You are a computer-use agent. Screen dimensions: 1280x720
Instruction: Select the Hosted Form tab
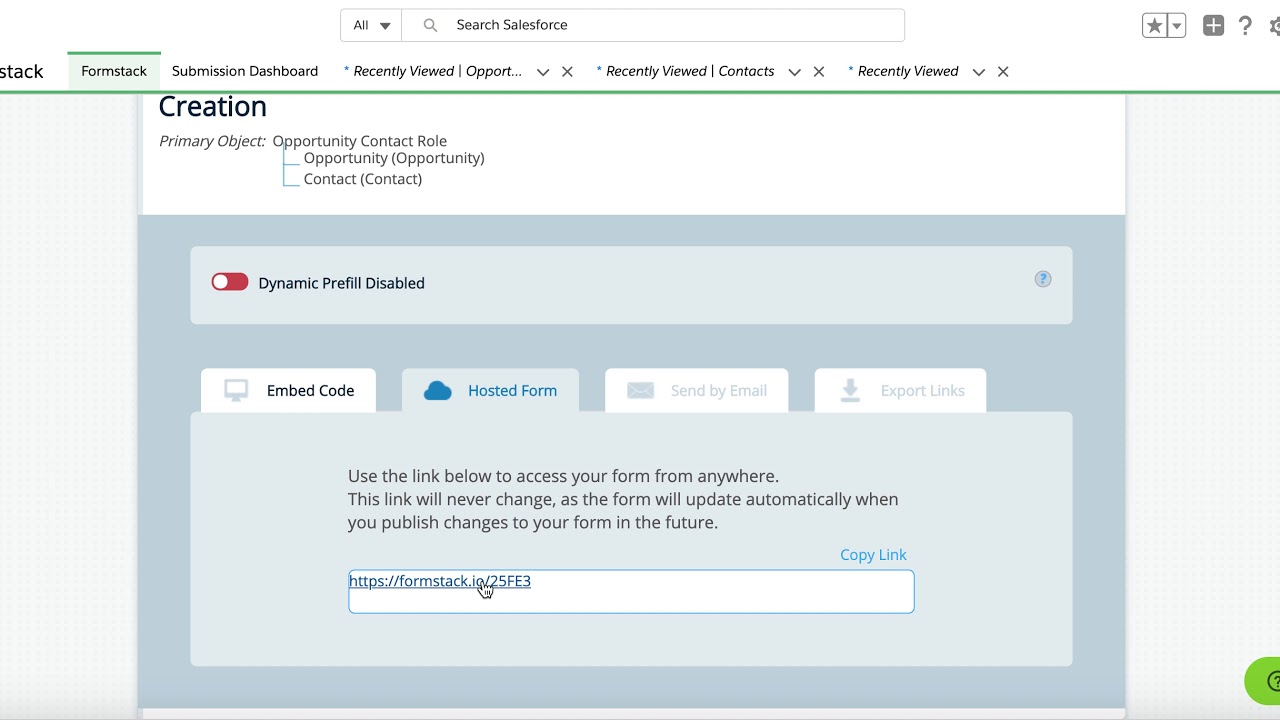click(490, 390)
